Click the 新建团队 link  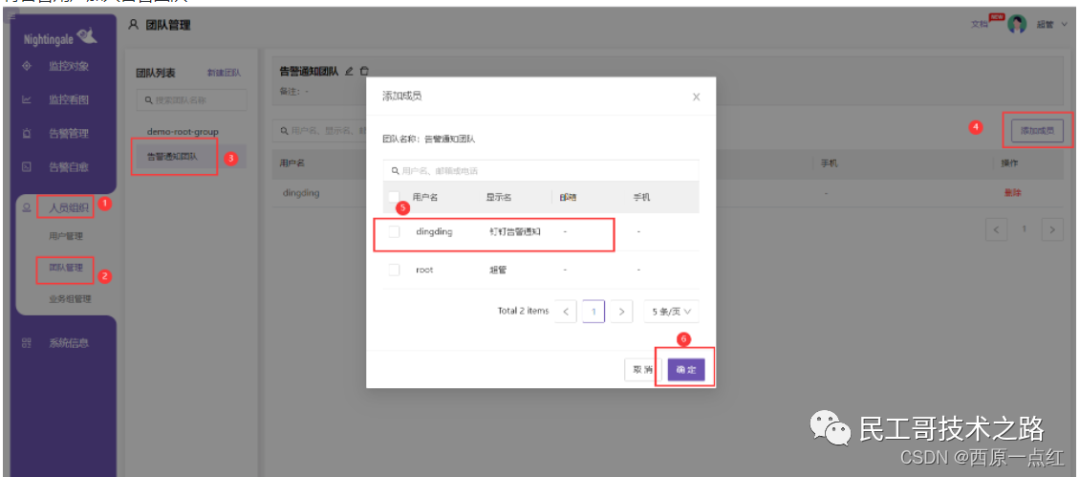[x=224, y=73]
